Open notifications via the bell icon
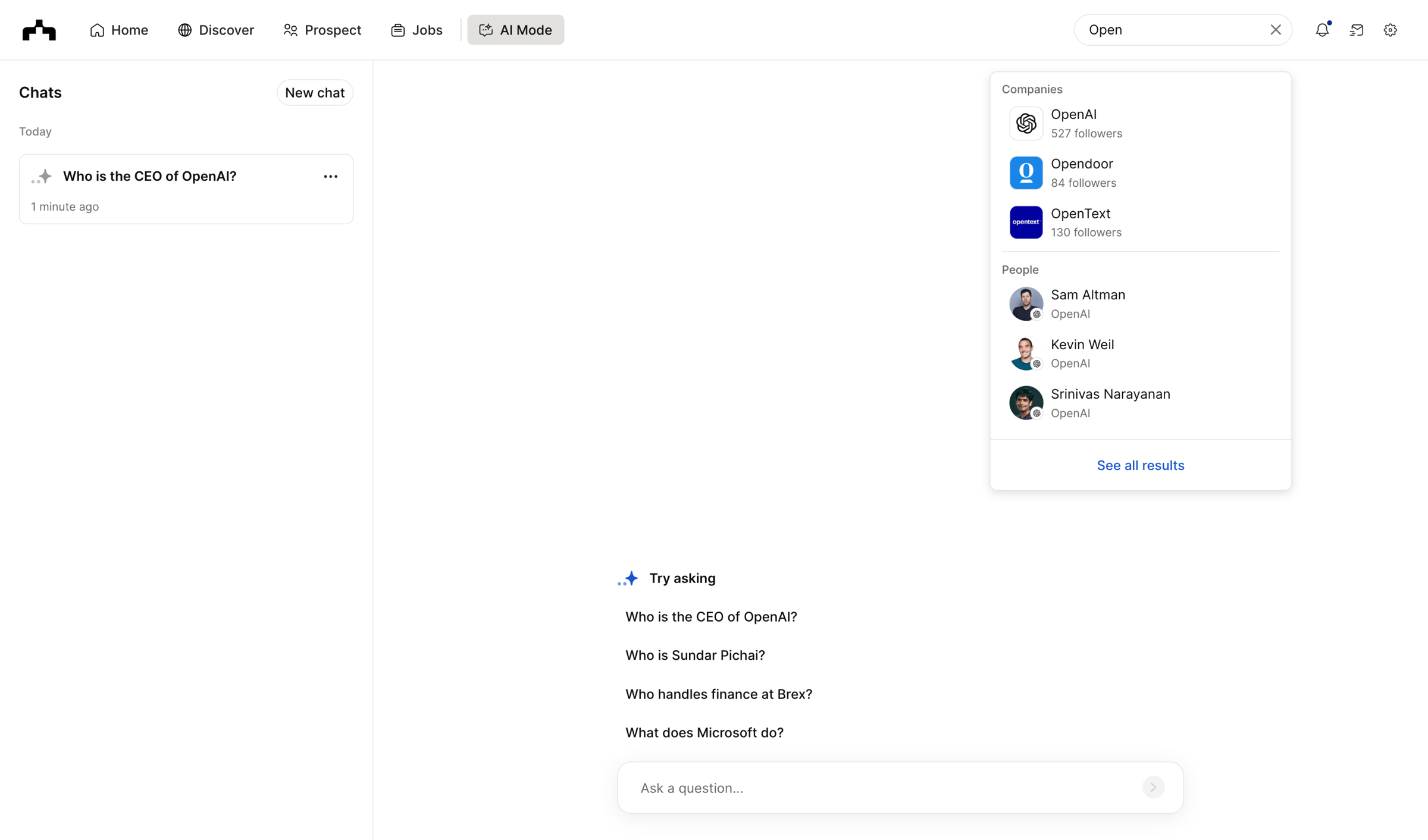The height and width of the screenshot is (840, 1428). pyautogui.click(x=1322, y=30)
